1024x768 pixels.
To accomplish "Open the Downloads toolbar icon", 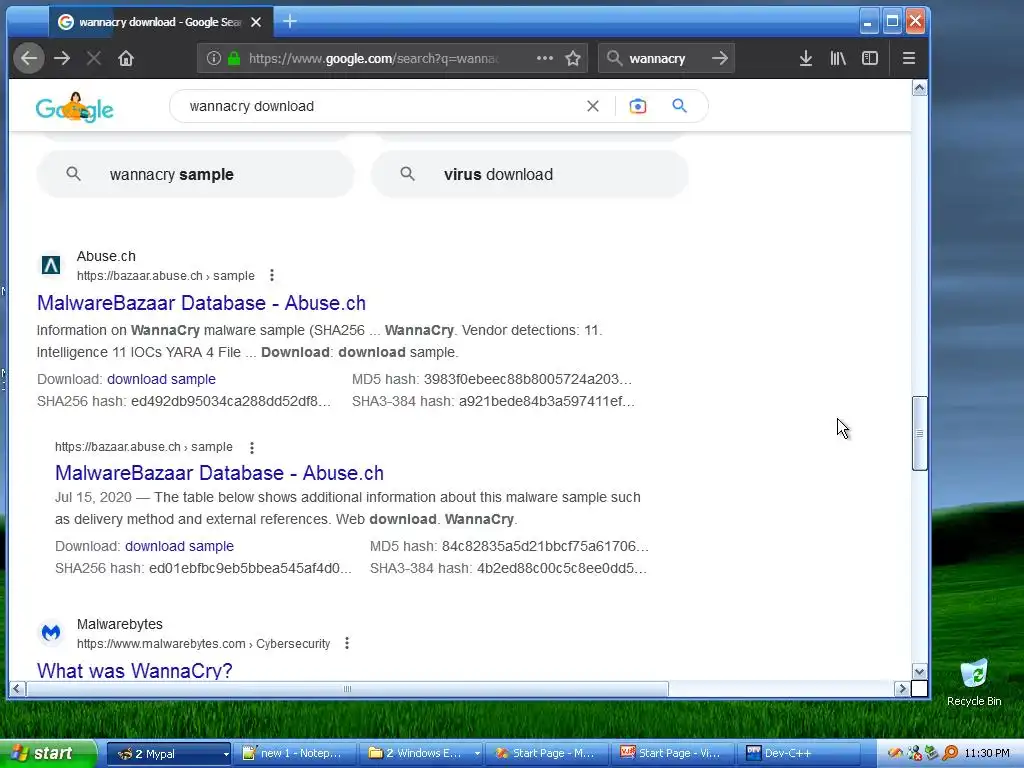I will (806, 58).
